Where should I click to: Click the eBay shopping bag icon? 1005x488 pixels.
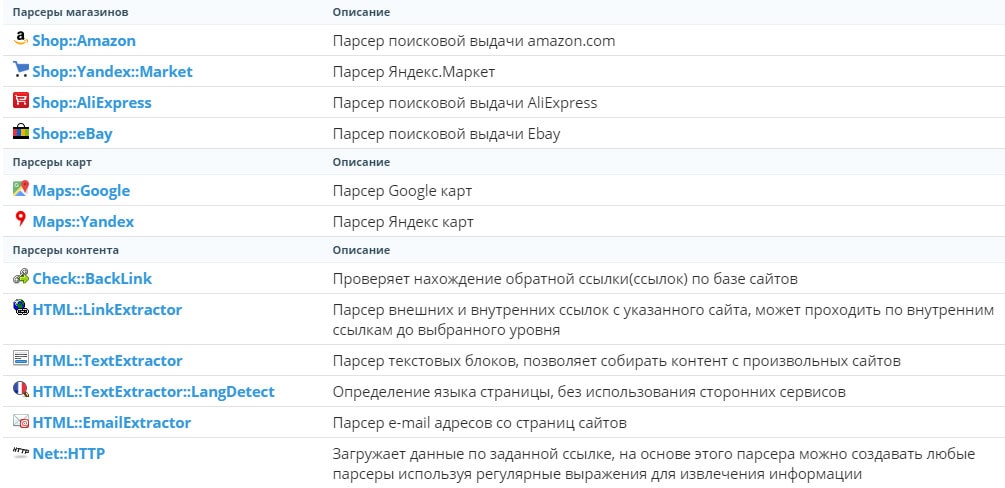click(x=21, y=131)
